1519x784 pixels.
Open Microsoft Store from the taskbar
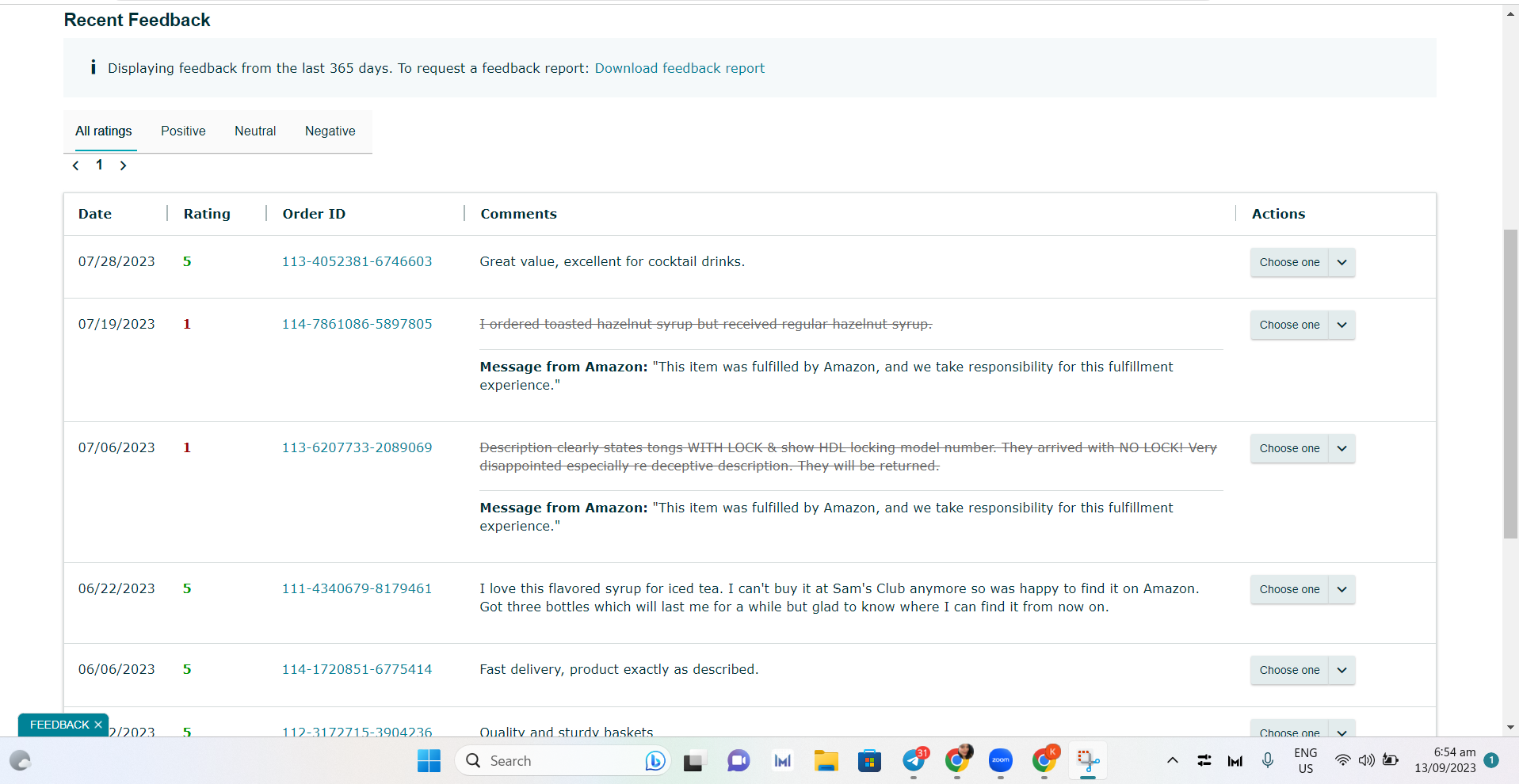[869, 761]
